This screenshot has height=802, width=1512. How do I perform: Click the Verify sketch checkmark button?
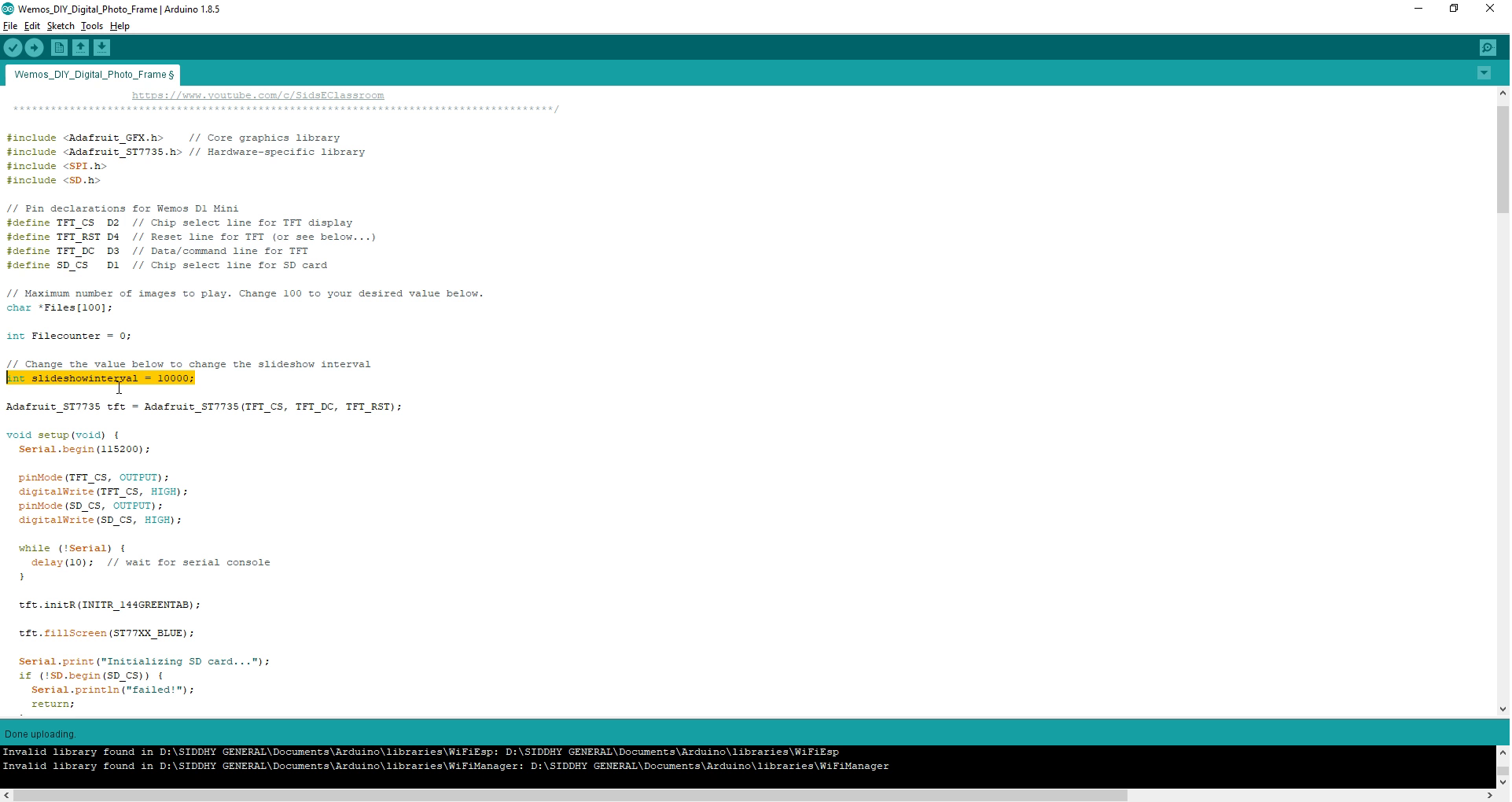[13, 48]
